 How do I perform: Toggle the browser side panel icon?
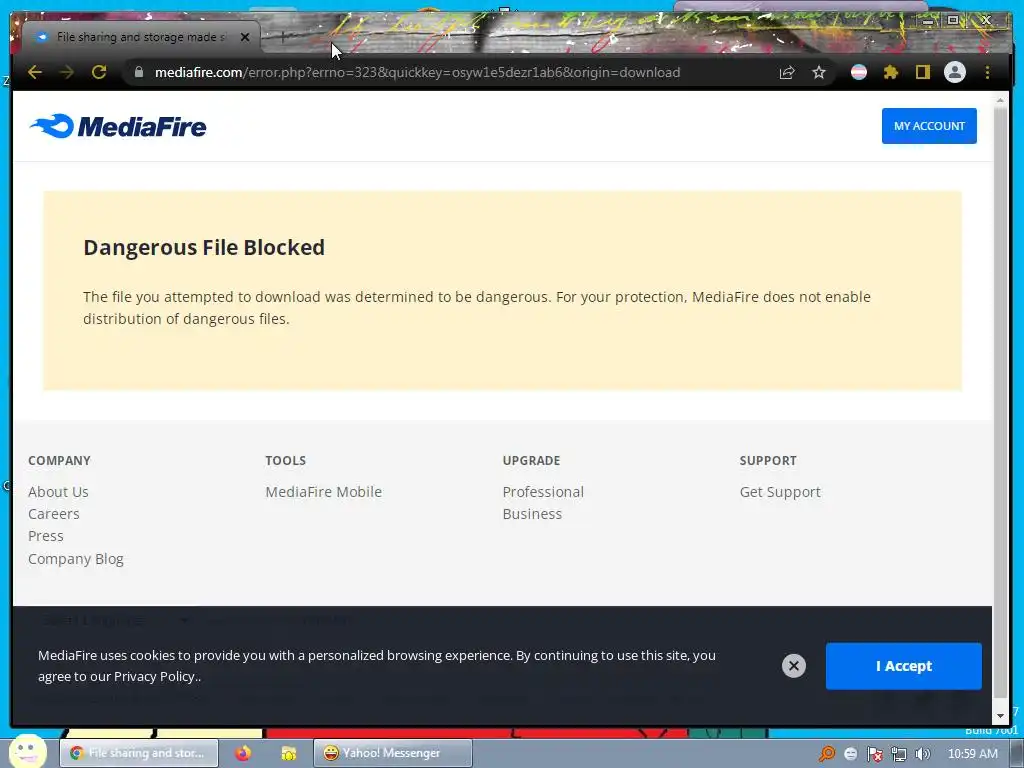922,72
